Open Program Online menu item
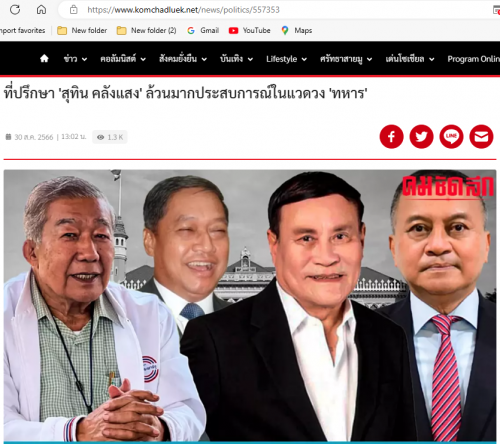 (x=473, y=59)
